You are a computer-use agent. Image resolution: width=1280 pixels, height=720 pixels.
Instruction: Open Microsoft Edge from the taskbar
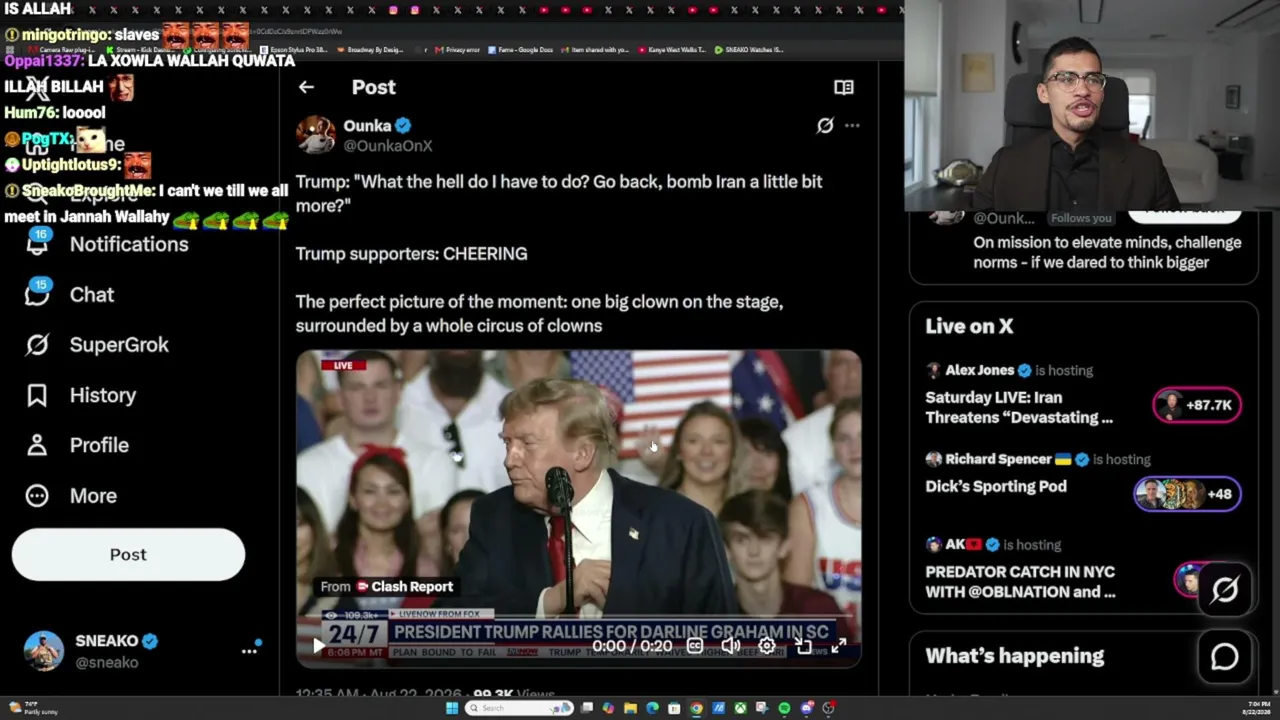click(x=652, y=708)
